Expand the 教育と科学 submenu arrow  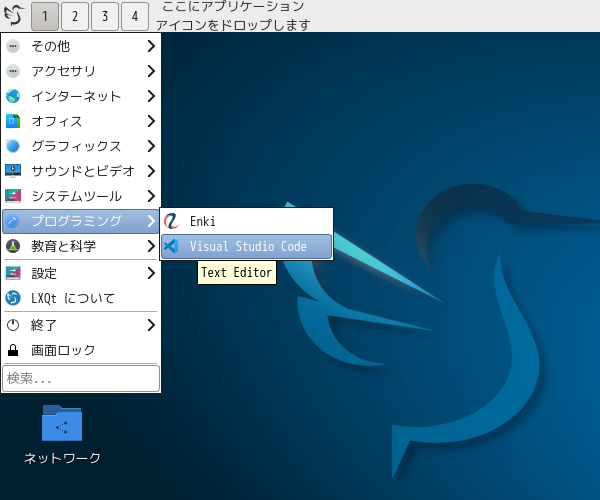[x=152, y=246]
